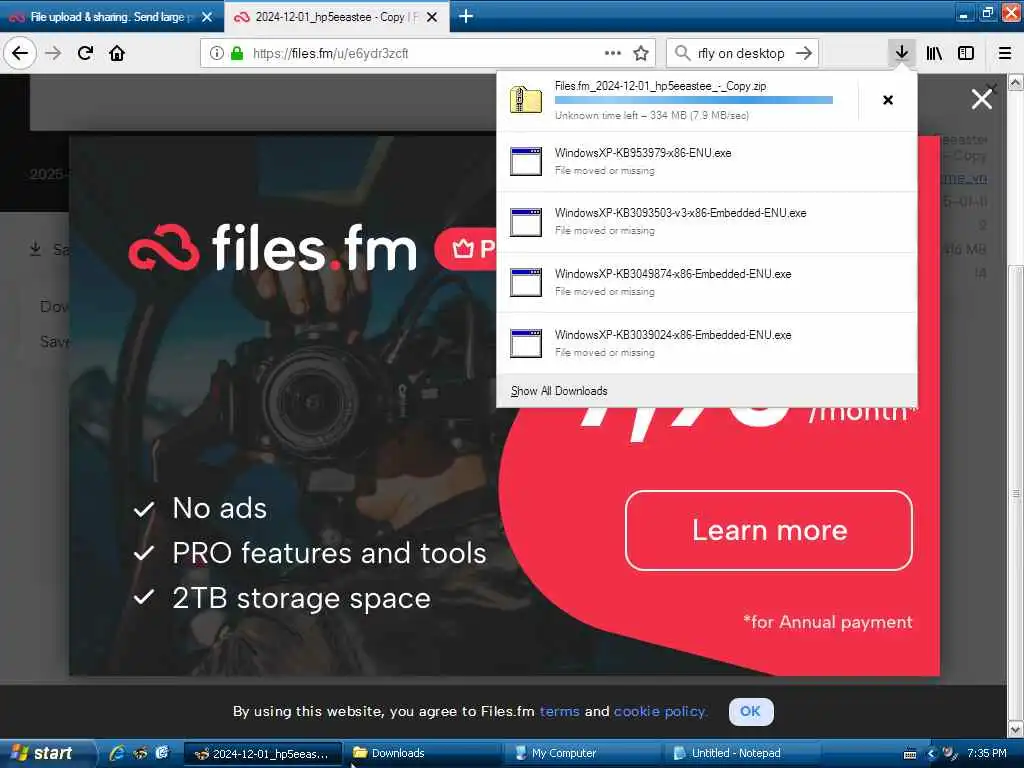This screenshot has height=768, width=1024.
Task: Click the URL address field
Action: [x=428, y=53]
